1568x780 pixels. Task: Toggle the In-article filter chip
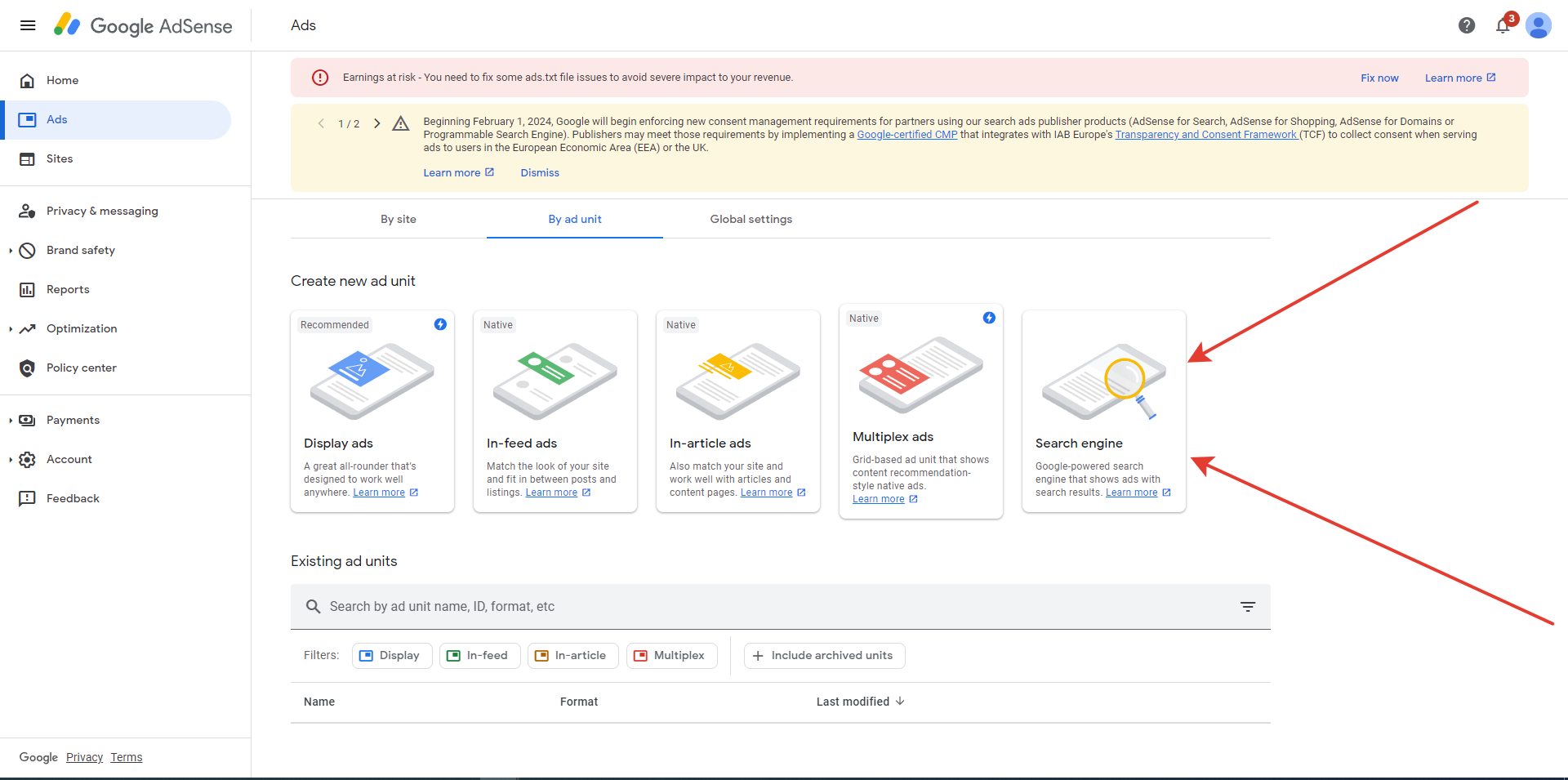coord(573,656)
